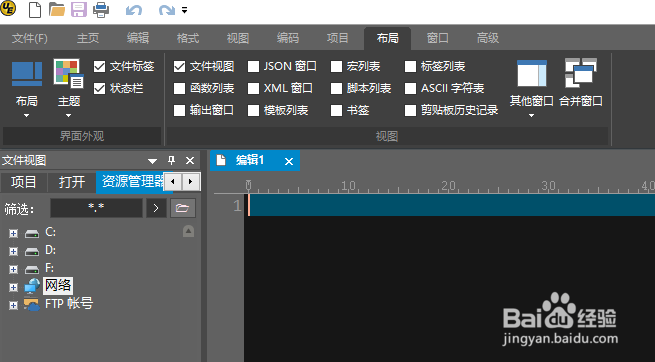Switch to the 打开 tab in file view

click(72, 182)
